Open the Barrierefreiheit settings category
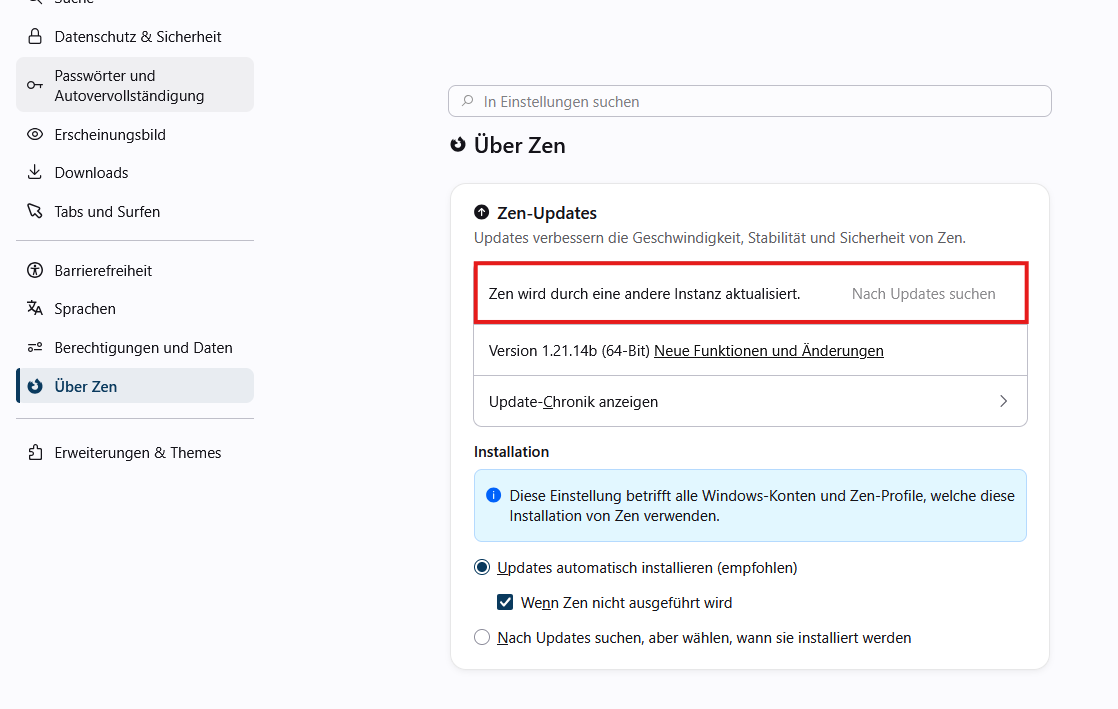This screenshot has height=709, width=1118. 135,270
